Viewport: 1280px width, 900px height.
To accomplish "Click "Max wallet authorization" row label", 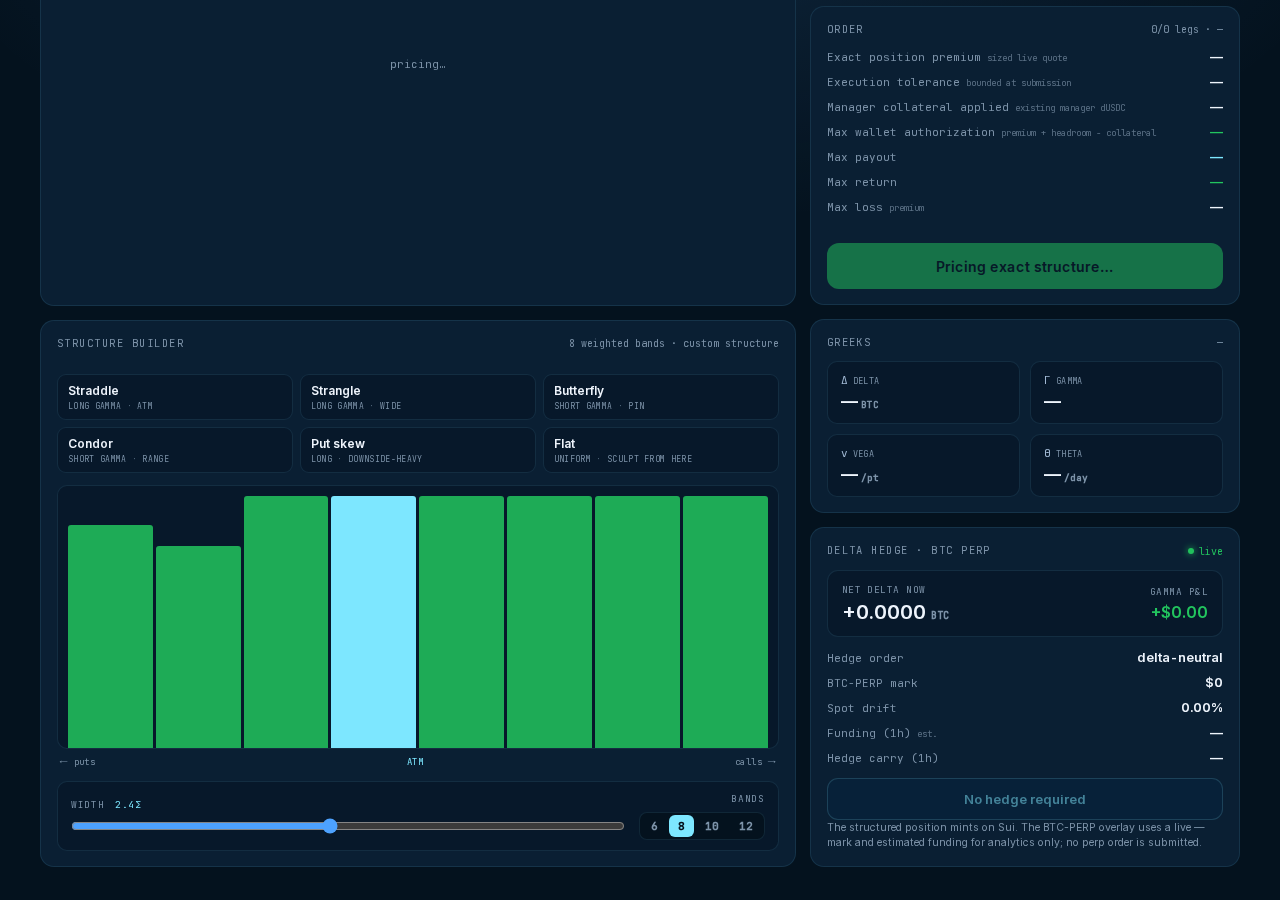I will click(911, 132).
